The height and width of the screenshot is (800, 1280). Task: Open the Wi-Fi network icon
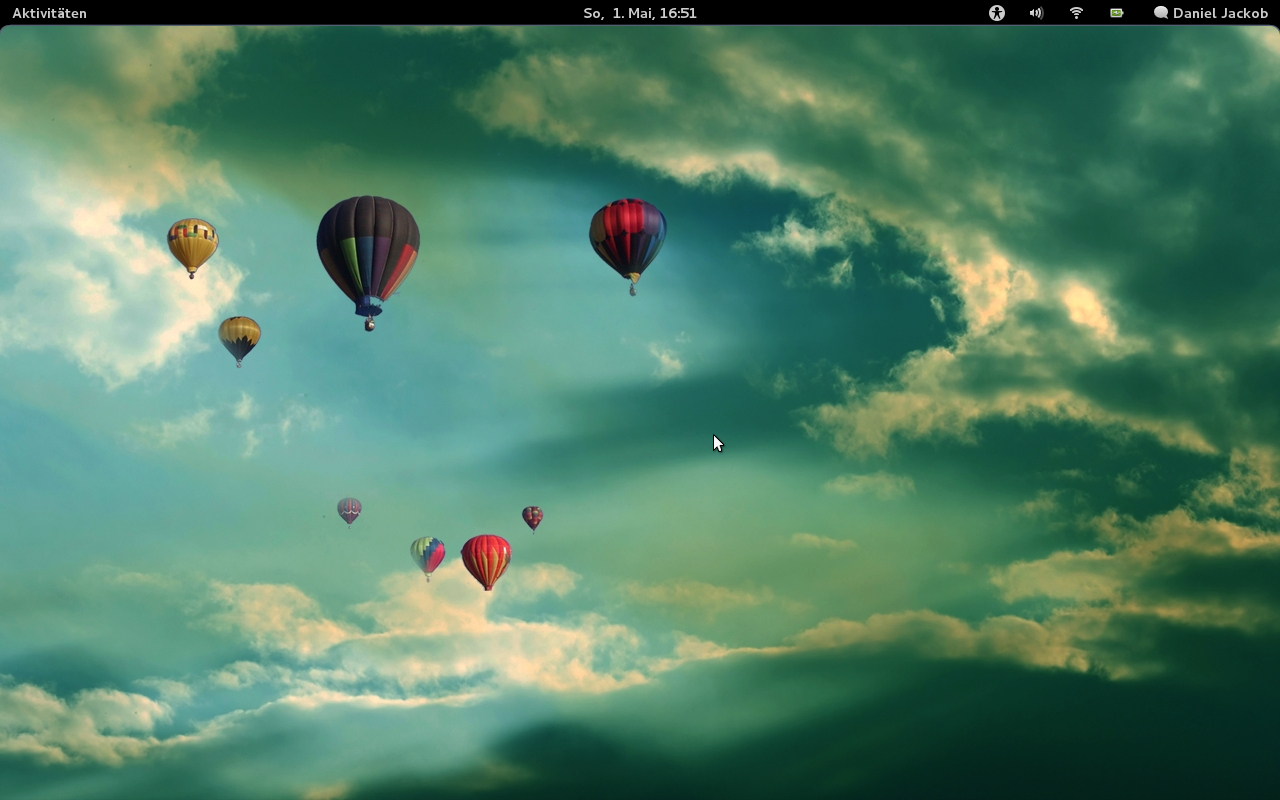pyautogui.click(x=1076, y=13)
